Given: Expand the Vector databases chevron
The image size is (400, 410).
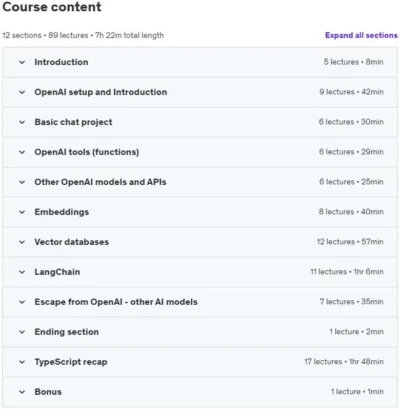Looking at the screenshot, I should tap(22, 242).
